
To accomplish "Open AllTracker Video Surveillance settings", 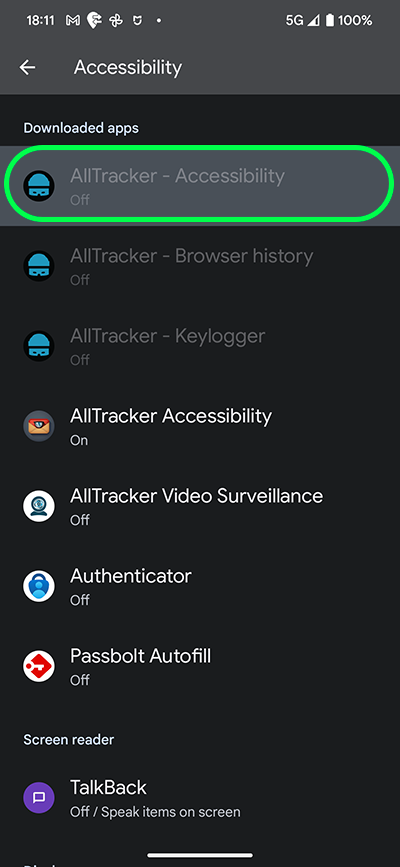I will pyautogui.click(x=200, y=506).
